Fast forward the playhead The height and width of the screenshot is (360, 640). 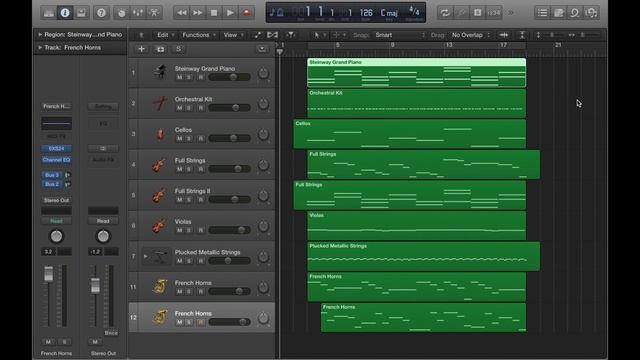click(x=198, y=13)
